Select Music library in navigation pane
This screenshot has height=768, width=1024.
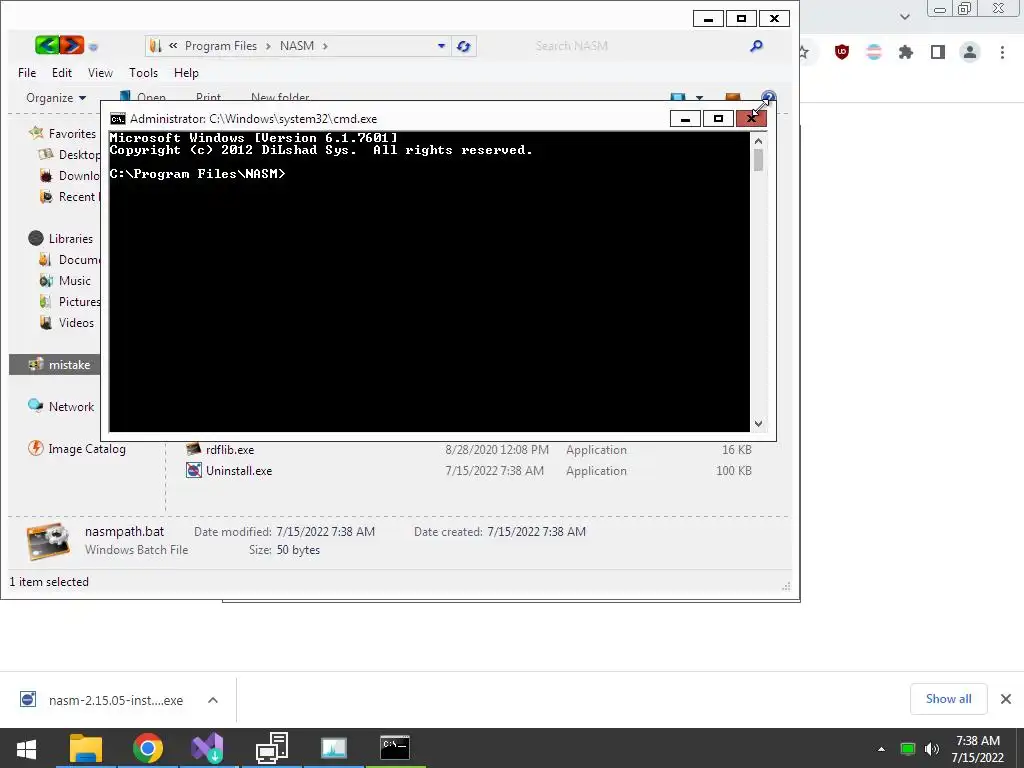tap(74, 280)
